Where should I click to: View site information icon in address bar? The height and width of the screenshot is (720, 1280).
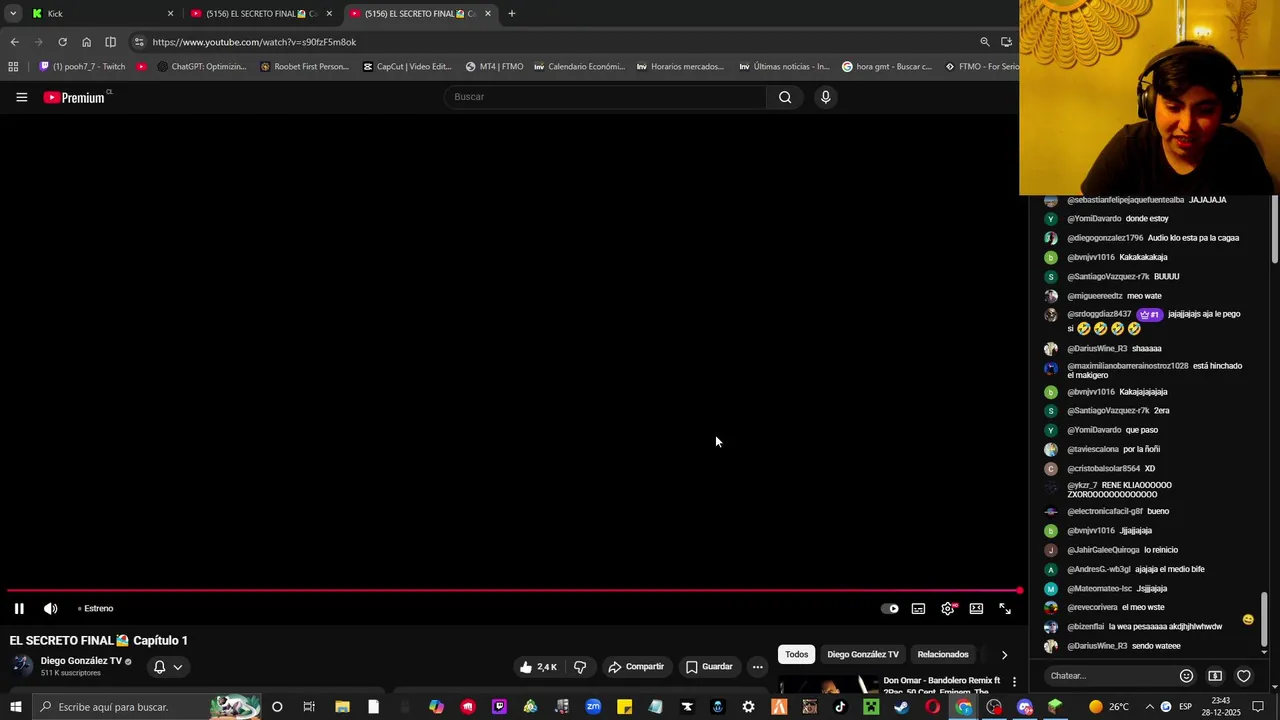(x=139, y=42)
